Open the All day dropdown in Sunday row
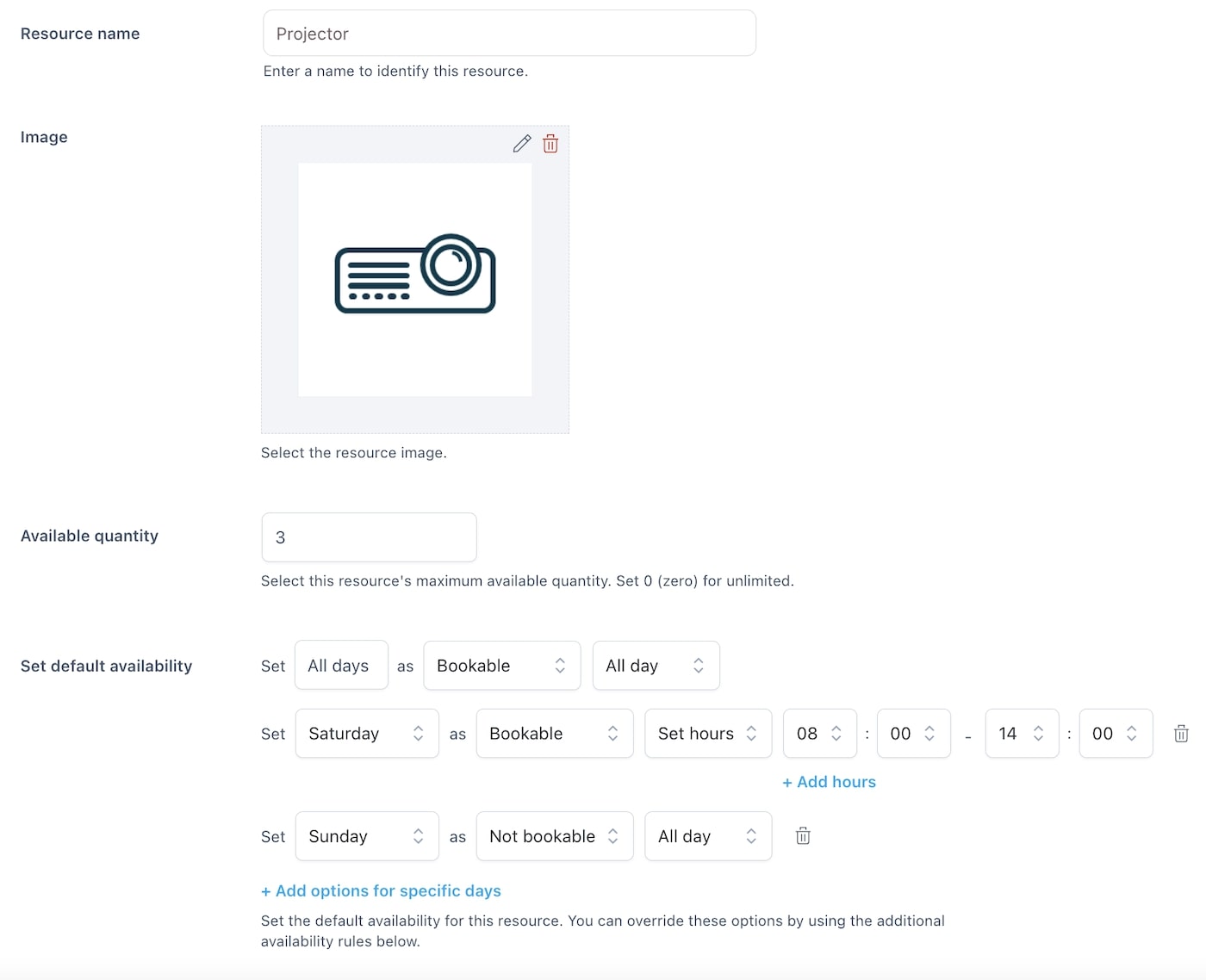Screen dimensions: 1206x980 coord(708,836)
